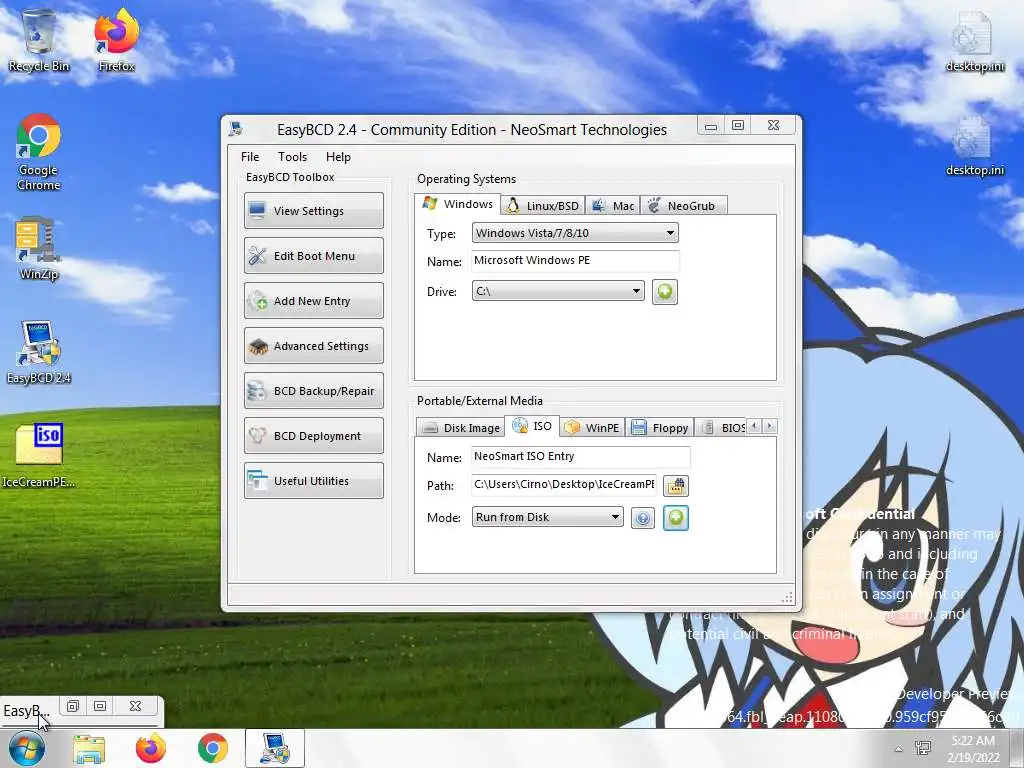This screenshot has height=768, width=1024.
Task: Select the upper desktop.ini file icon
Action: coord(974,42)
